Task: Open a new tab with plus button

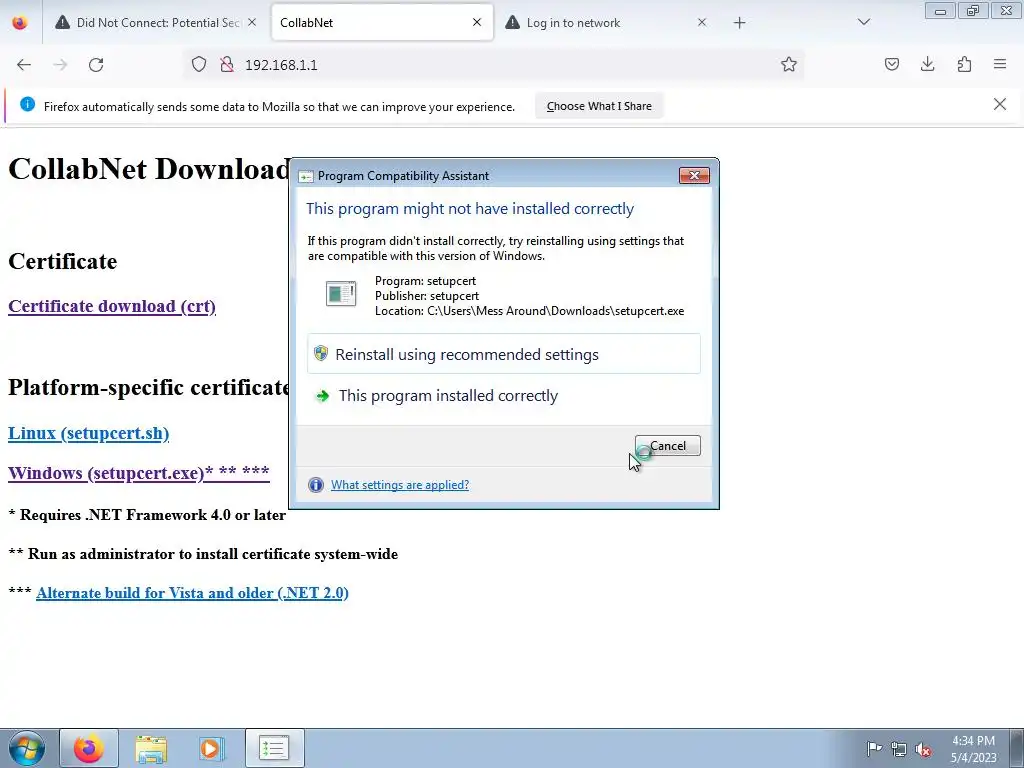Action: (739, 23)
